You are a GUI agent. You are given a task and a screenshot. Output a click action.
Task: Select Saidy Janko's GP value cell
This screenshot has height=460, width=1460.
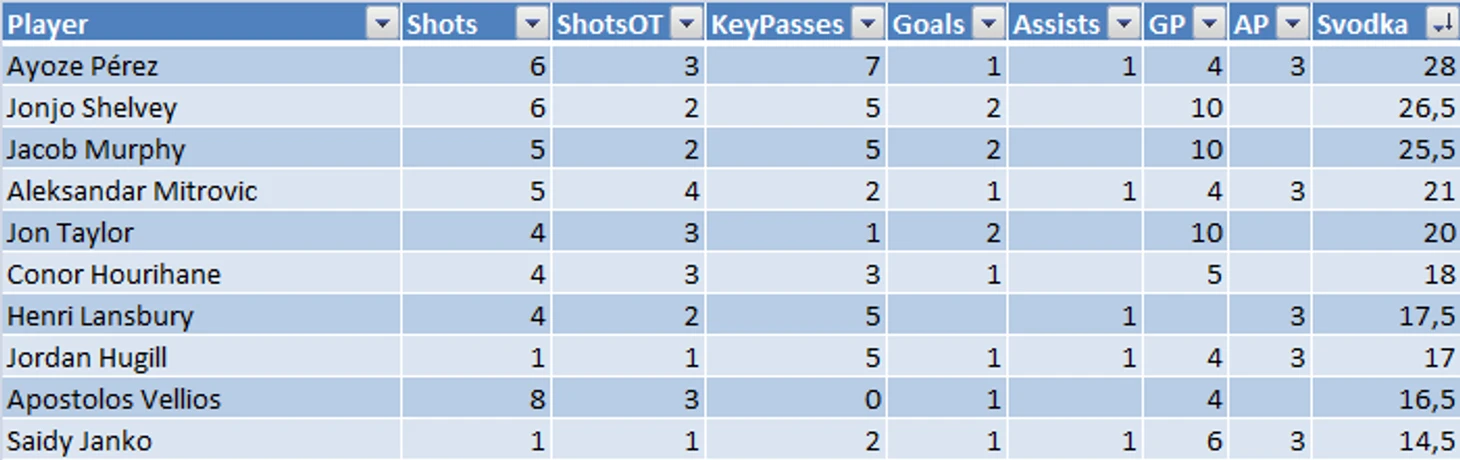click(1187, 440)
